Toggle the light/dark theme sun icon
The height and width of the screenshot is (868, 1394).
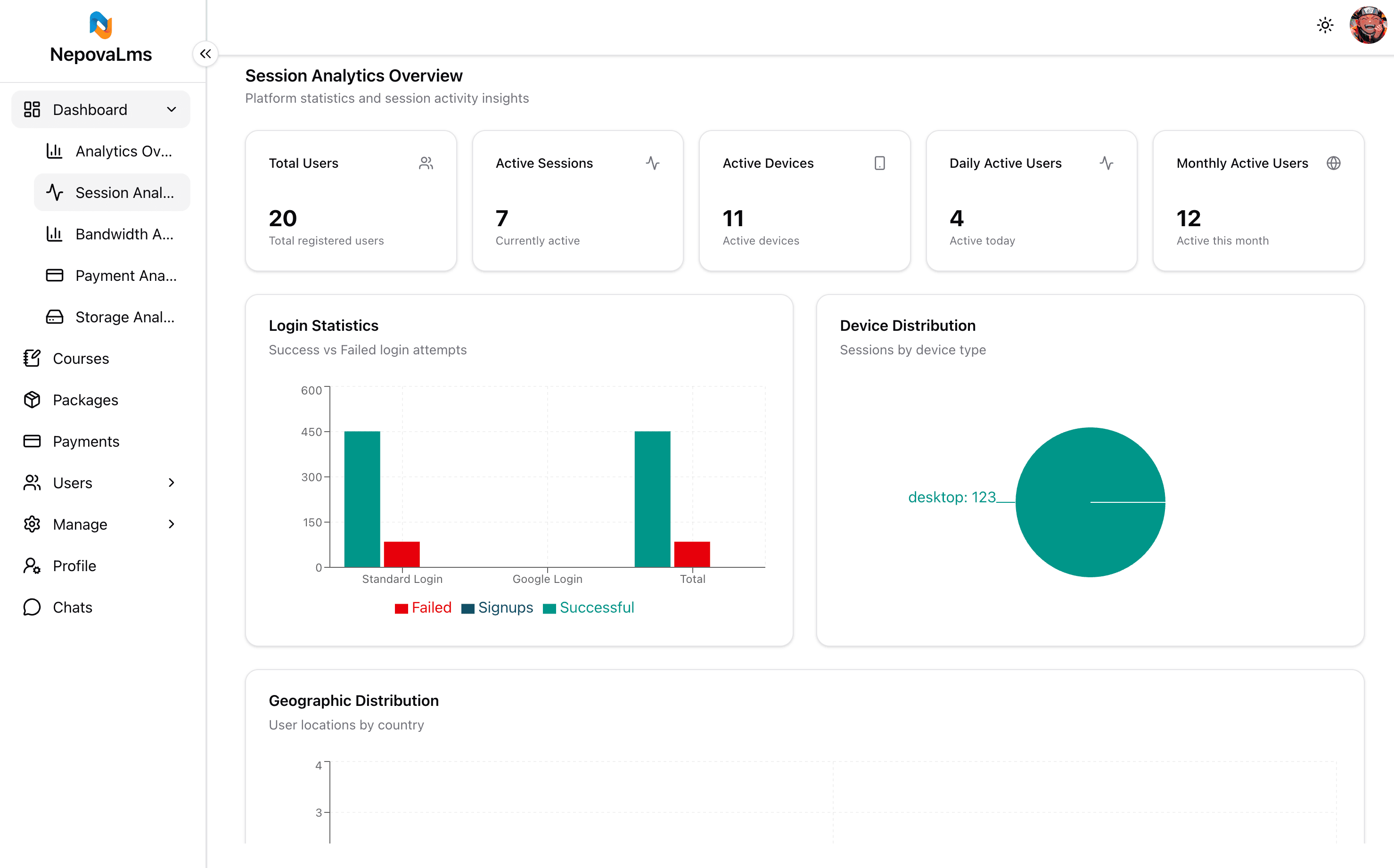pyautogui.click(x=1325, y=25)
